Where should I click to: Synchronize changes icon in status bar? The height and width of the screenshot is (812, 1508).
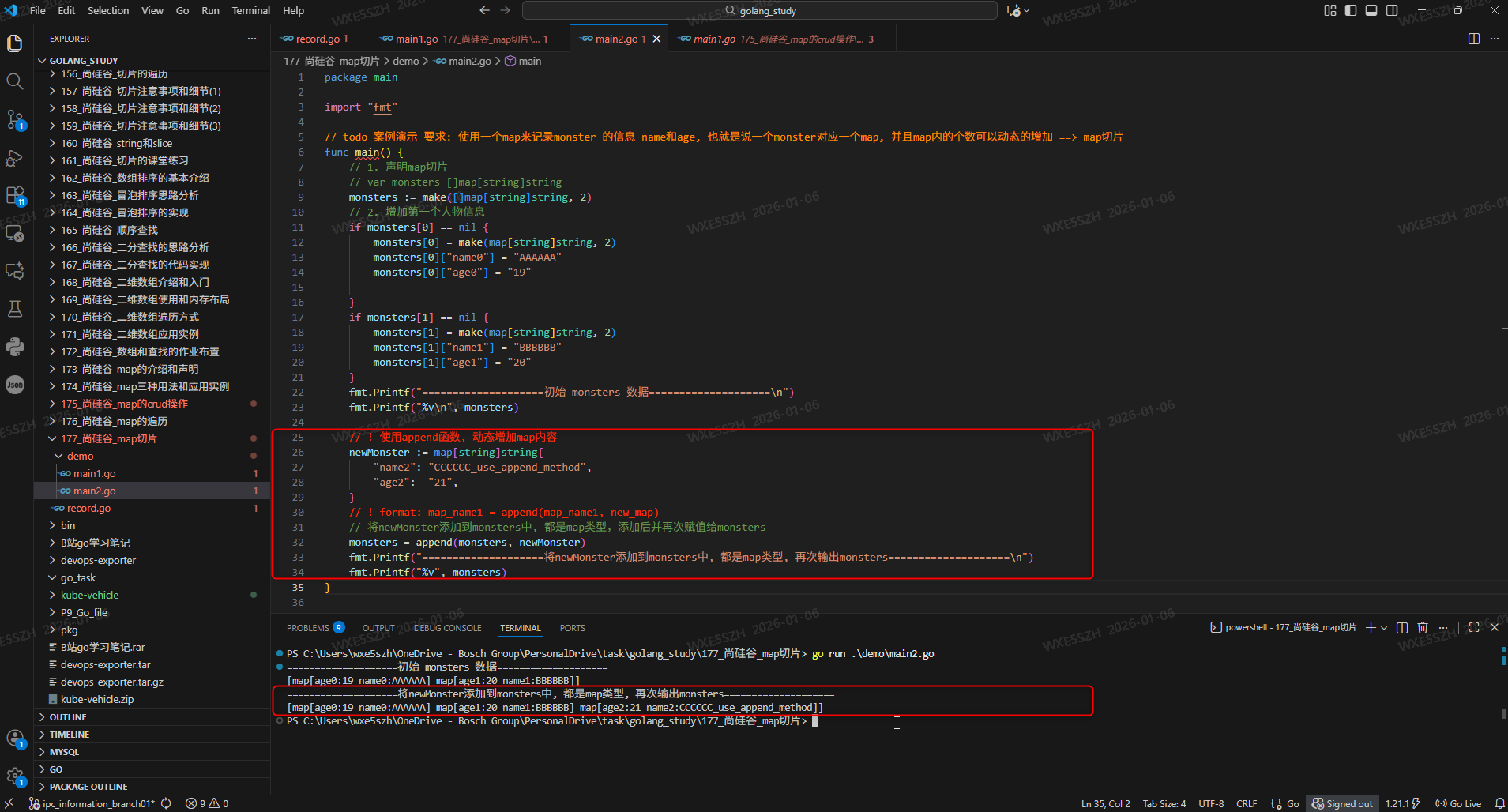[166, 803]
